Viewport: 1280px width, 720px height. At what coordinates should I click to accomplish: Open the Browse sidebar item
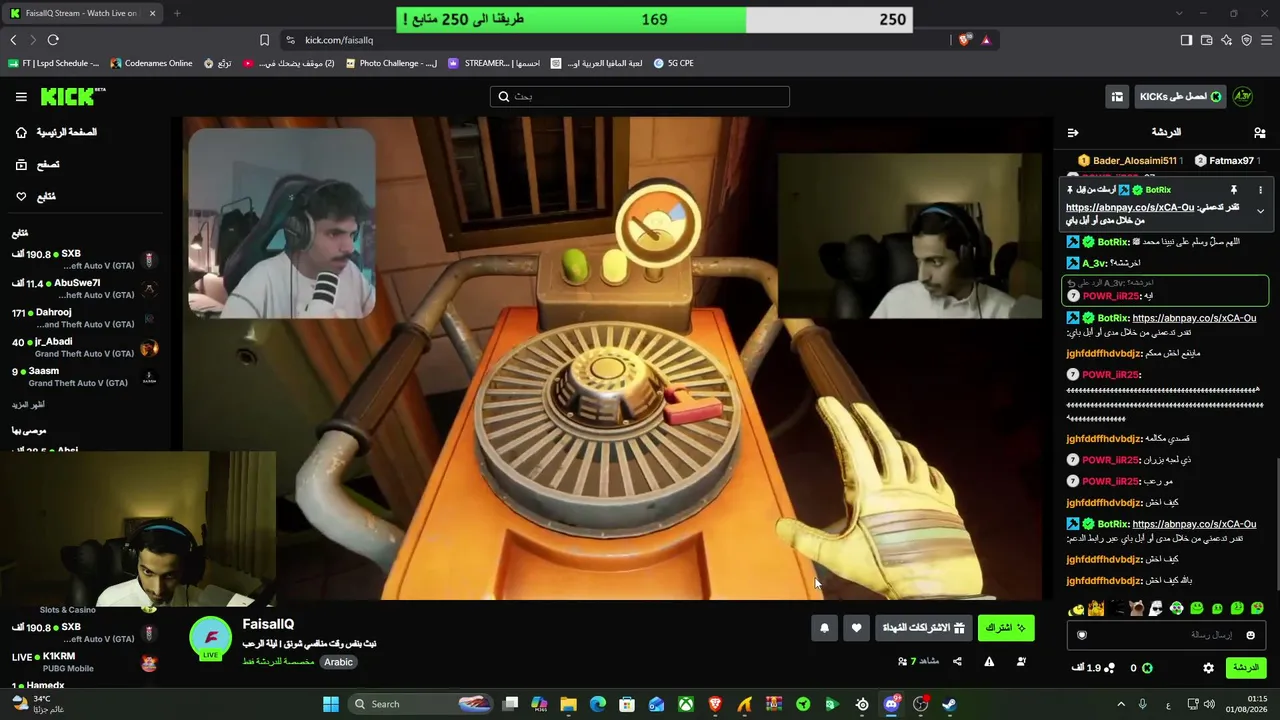38,164
